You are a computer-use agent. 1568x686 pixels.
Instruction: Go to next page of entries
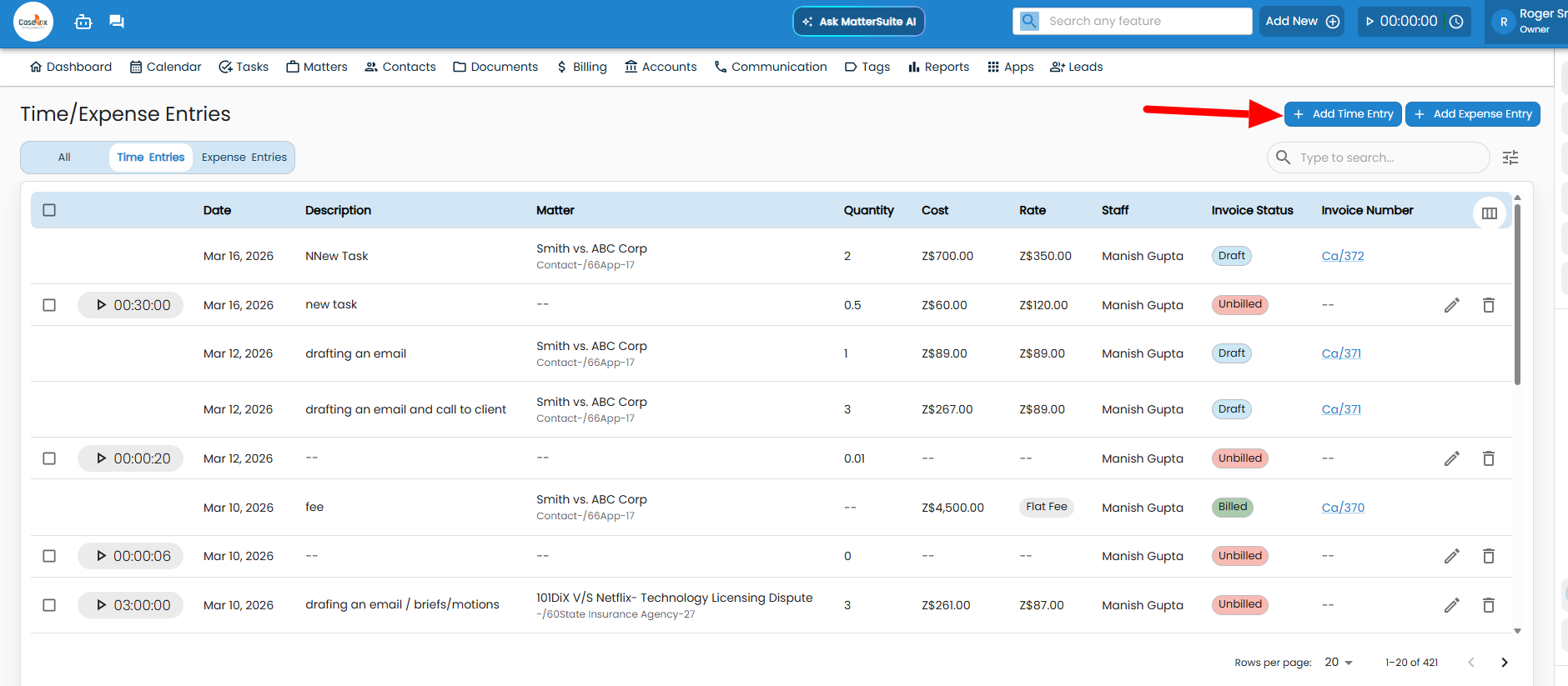1504,663
